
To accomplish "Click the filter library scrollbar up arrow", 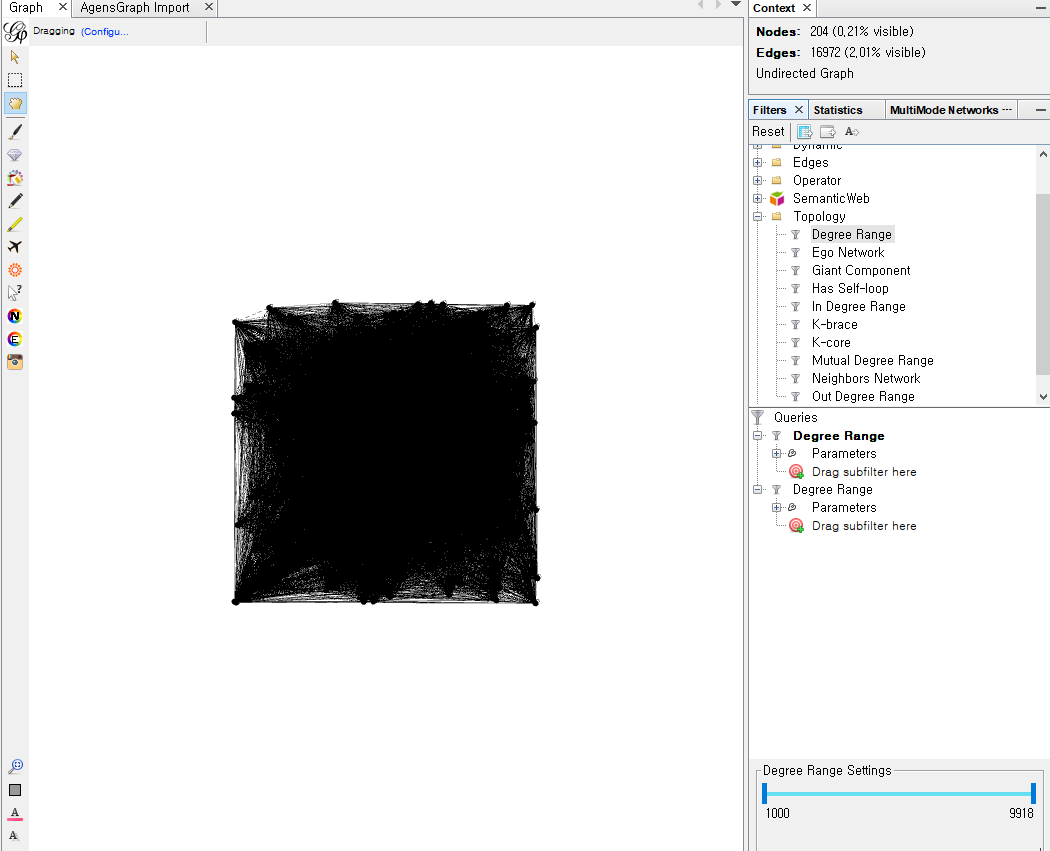I will pos(1043,154).
